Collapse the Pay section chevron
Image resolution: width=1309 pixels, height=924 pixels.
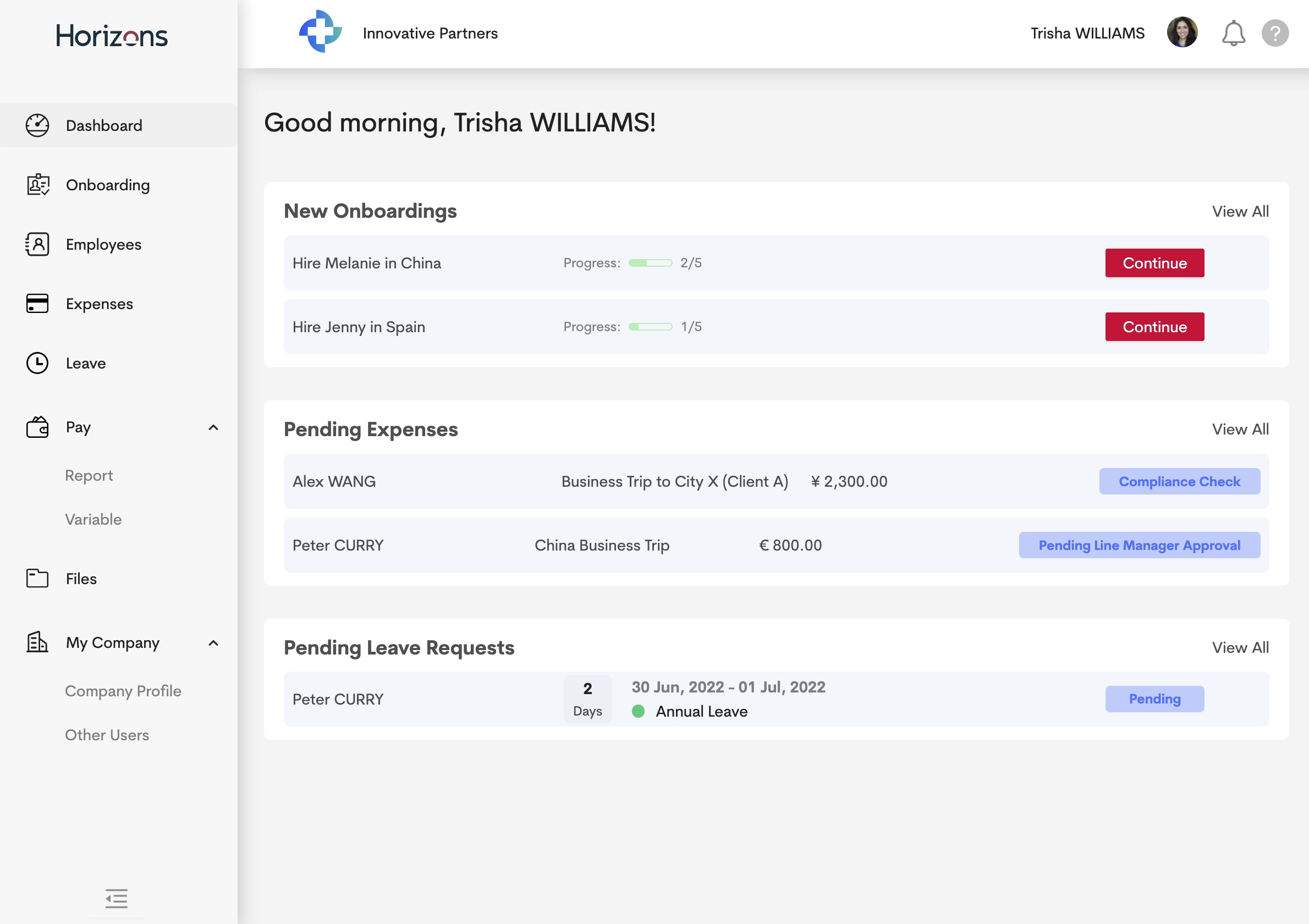[x=214, y=427]
